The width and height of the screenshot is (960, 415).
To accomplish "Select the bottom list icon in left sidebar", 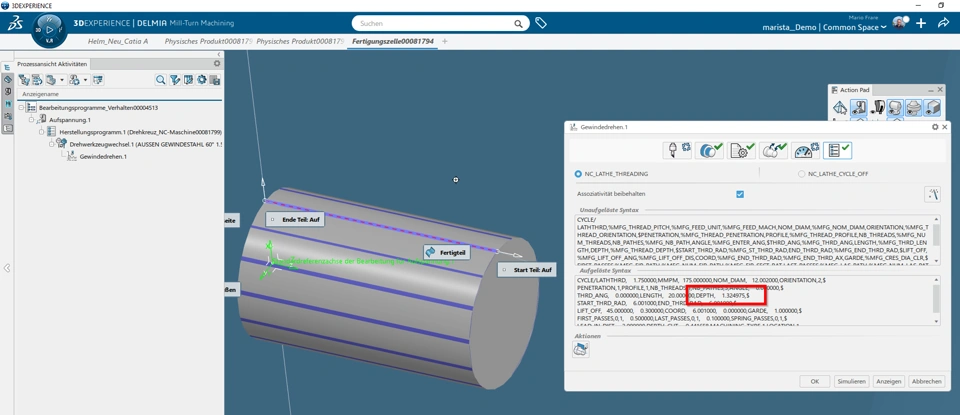I will pyautogui.click(x=7, y=128).
